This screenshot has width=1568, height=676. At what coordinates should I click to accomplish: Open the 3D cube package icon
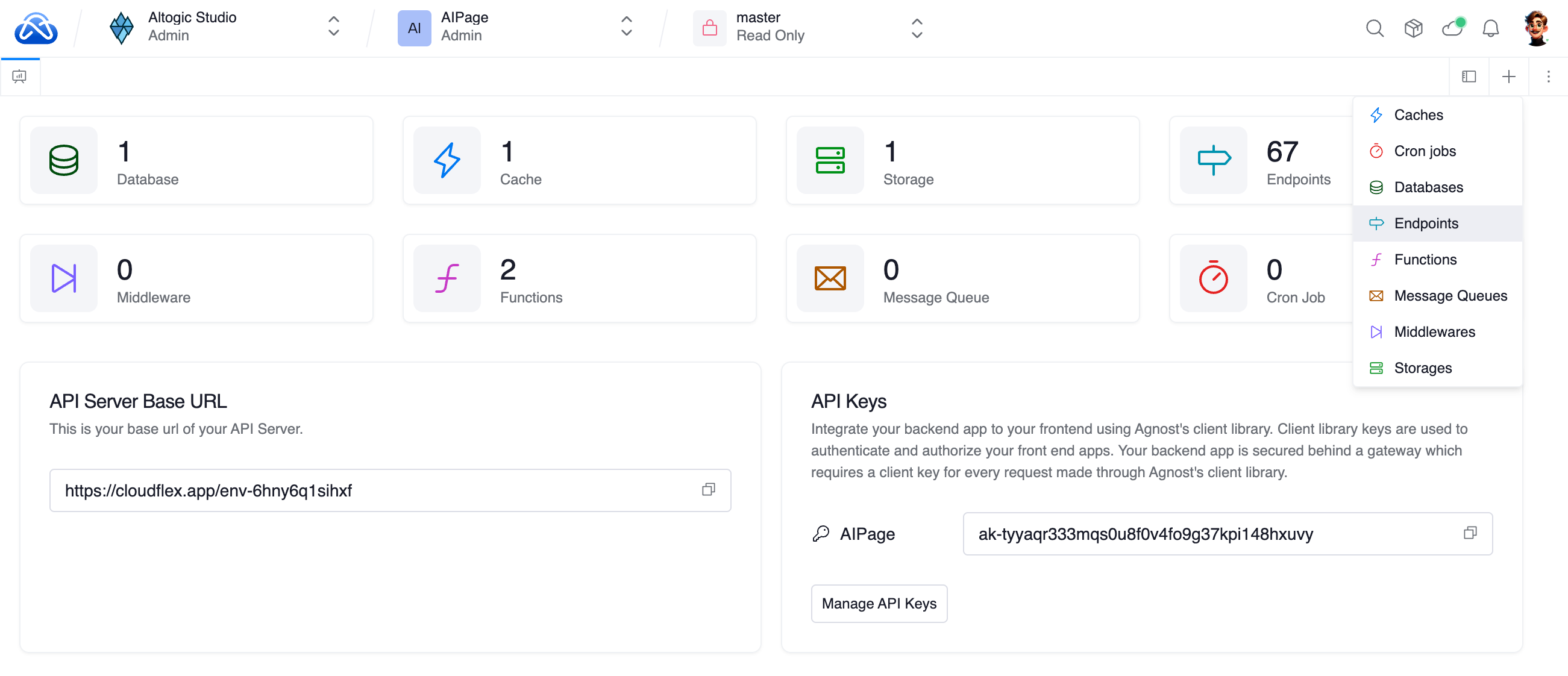(x=1413, y=28)
